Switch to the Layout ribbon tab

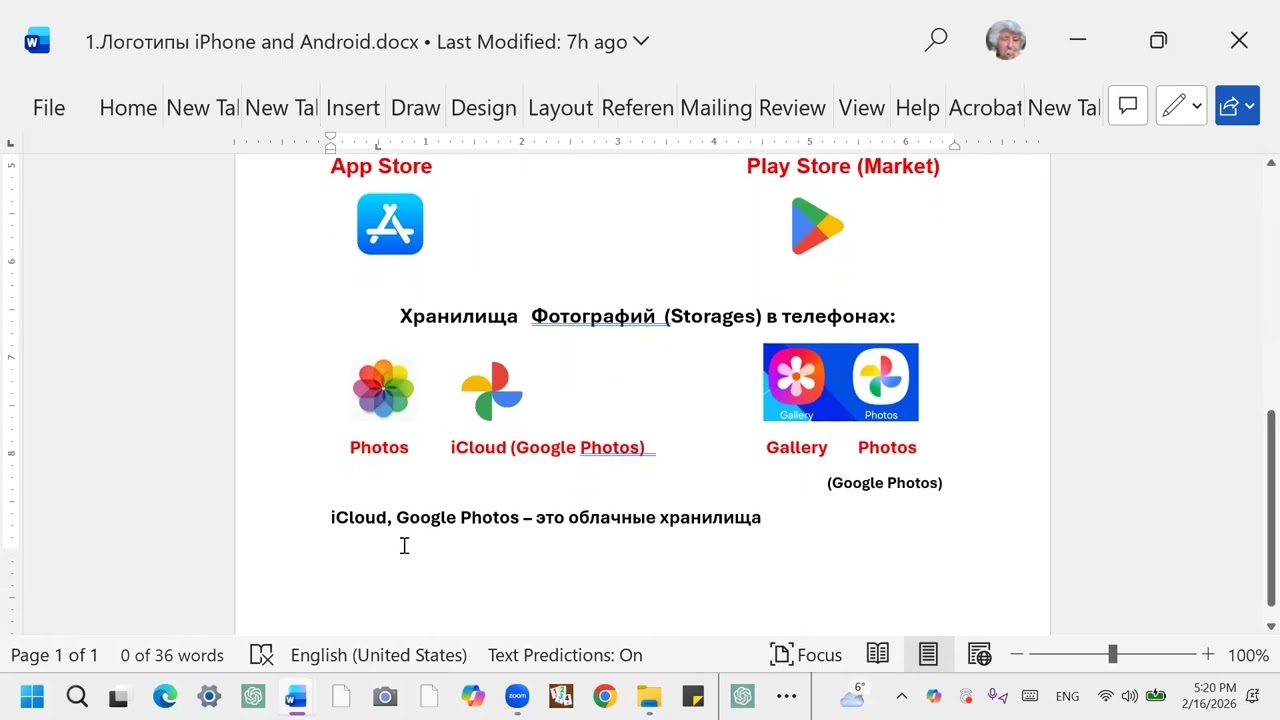click(560, 107)
